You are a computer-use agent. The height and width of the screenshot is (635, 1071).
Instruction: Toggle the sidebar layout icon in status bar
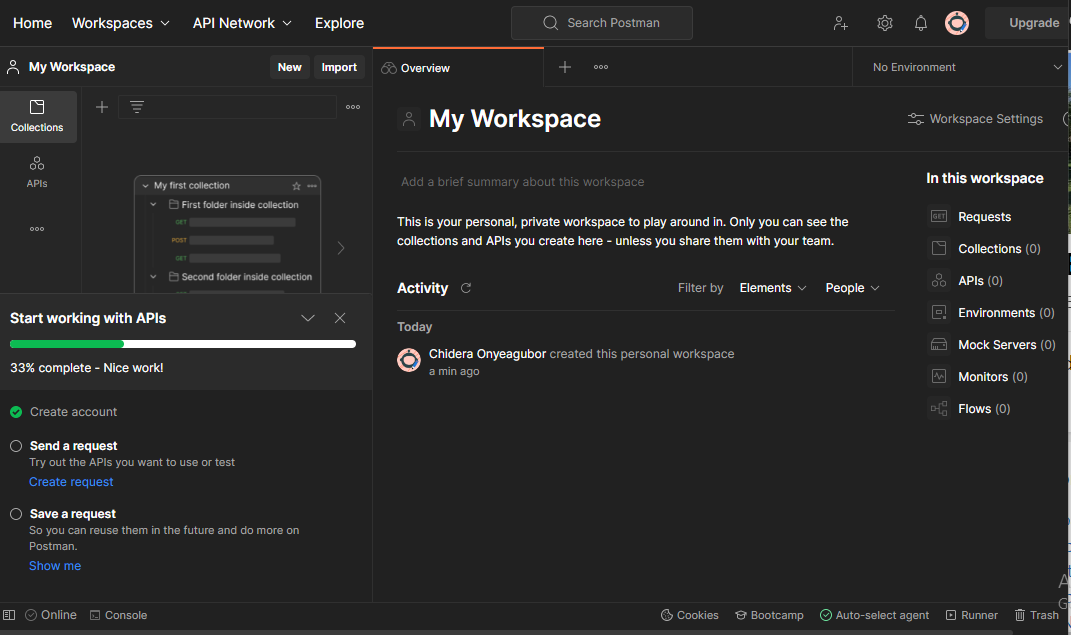(x=9, y=615)
